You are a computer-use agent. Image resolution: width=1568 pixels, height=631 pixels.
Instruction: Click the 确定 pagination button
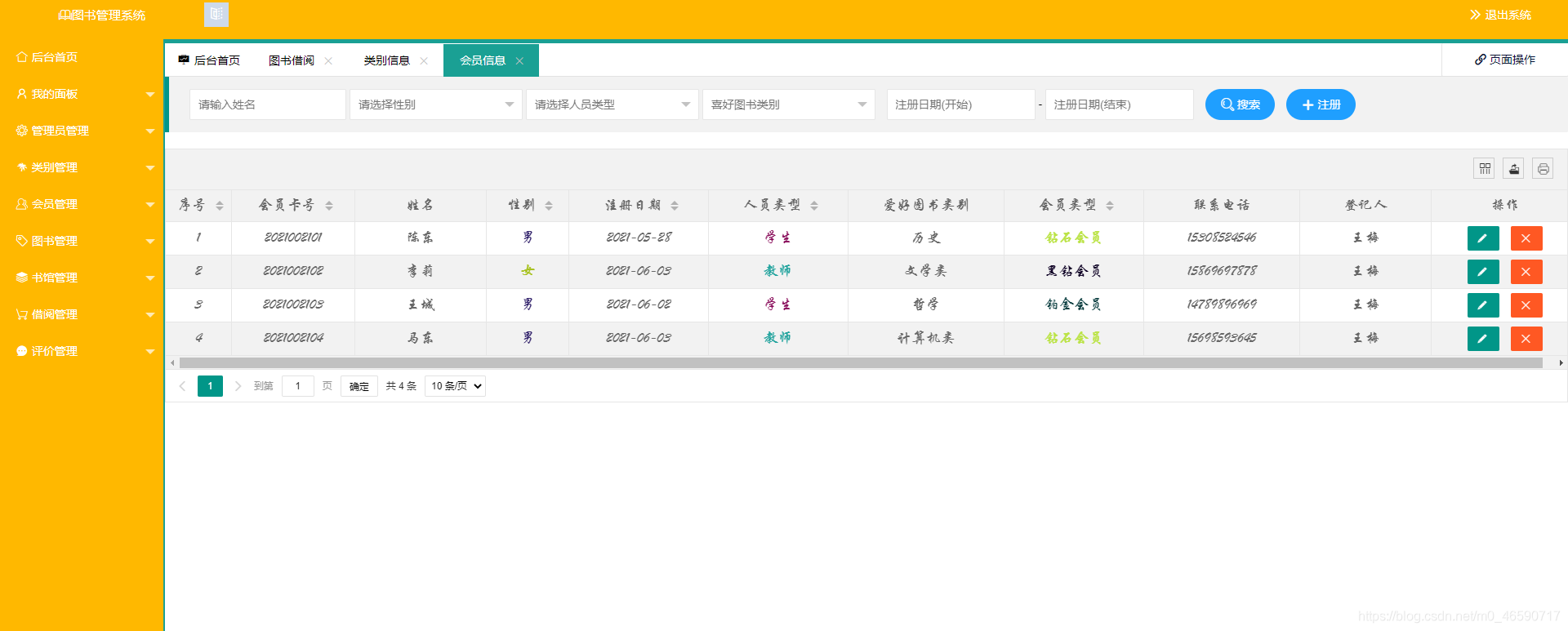point(359,386)
